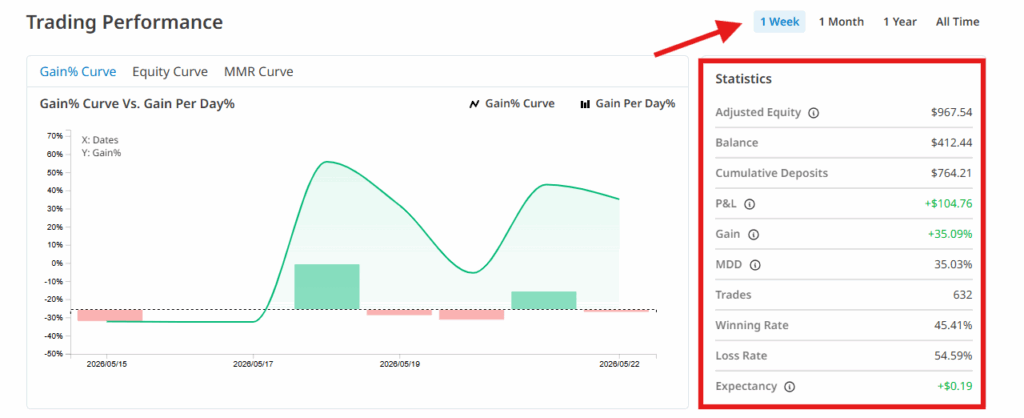The height and width of the screenshot is (418, 1024).
Task: Click the Gain% curve peak near 55%
Action: (327, 162)
